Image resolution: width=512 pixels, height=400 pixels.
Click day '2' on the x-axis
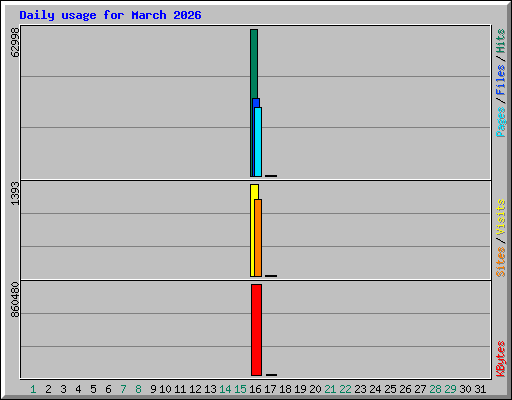coord(48,389)
